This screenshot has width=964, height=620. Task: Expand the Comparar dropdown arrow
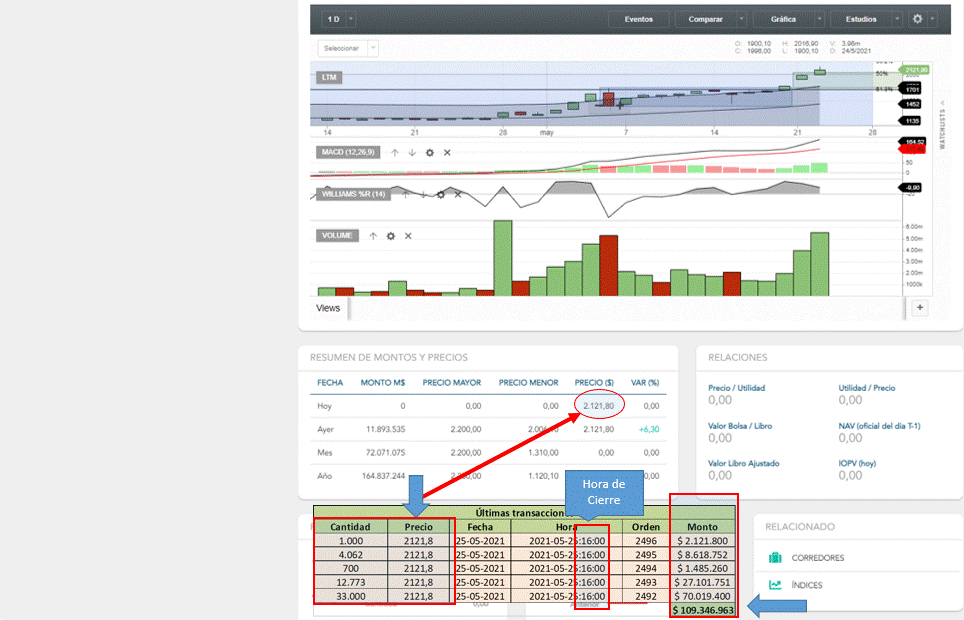coord(741,19)
